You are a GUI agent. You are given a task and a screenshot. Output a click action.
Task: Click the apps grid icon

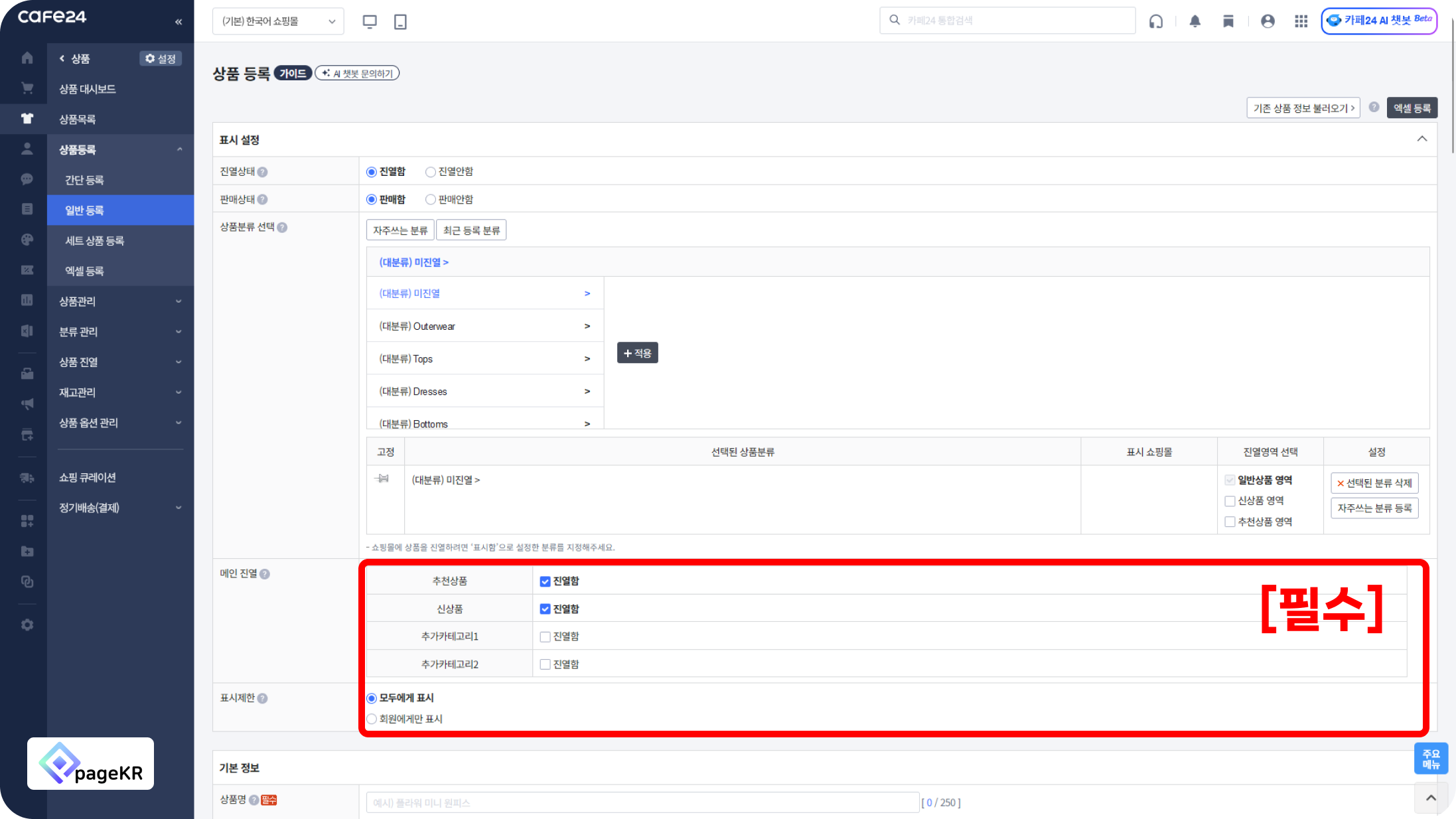1301,21
